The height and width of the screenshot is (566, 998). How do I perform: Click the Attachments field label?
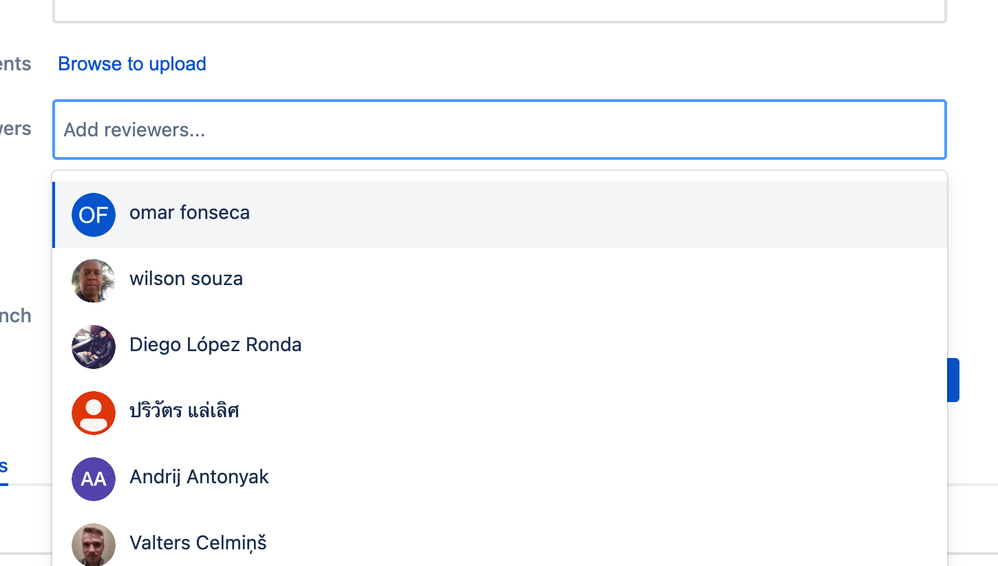point(15,64)
